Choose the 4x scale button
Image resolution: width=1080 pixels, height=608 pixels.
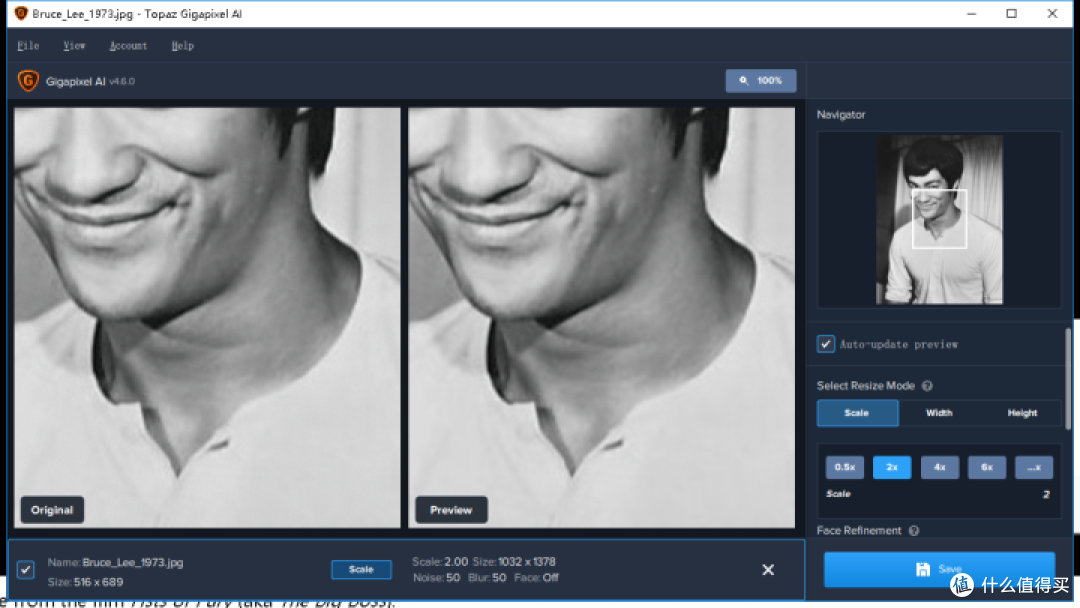pos(939,467)
